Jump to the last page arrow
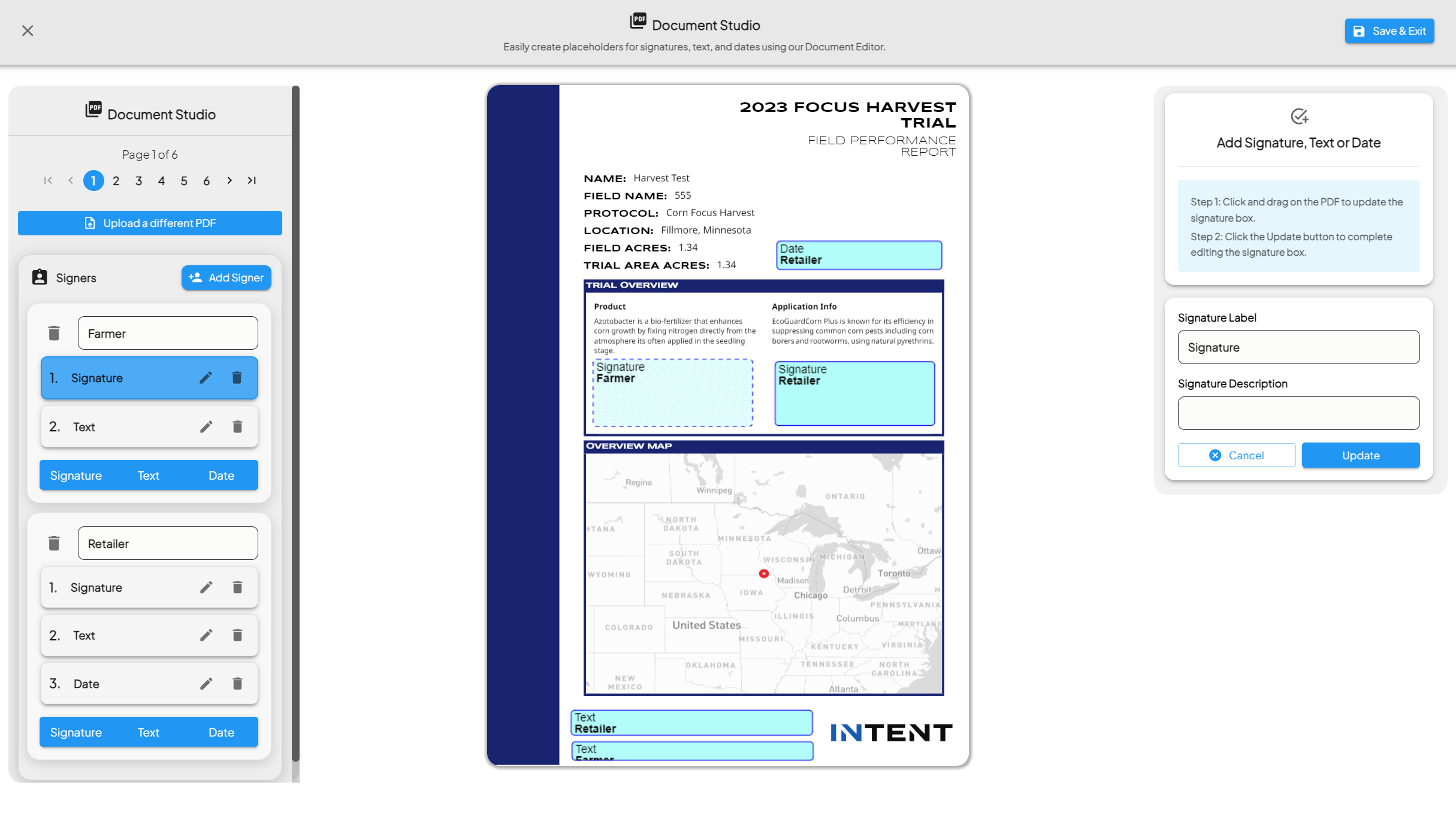This screenshot has width=1456, height=815. 252,180
